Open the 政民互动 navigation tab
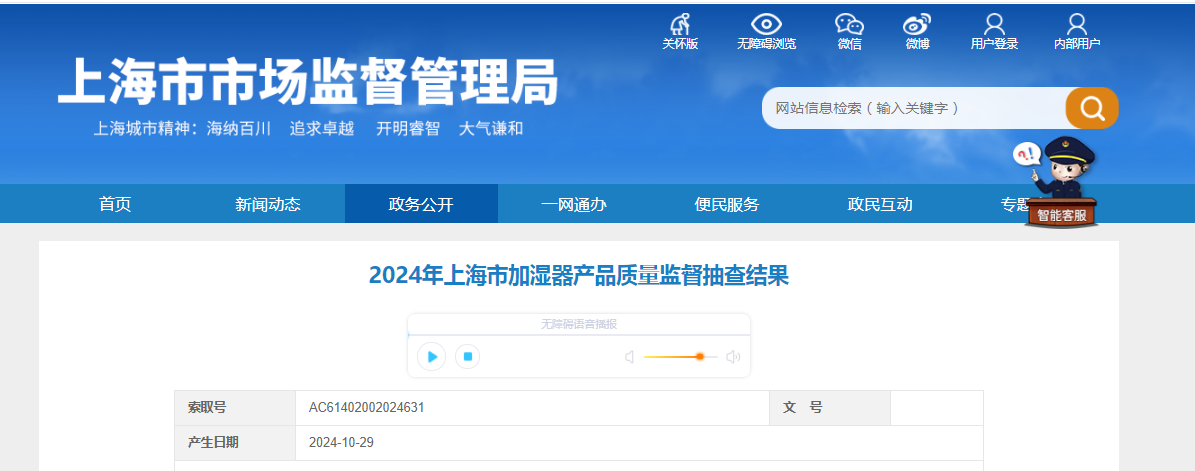Viewport: 1195px width, 471px height. tap(879, 204)
